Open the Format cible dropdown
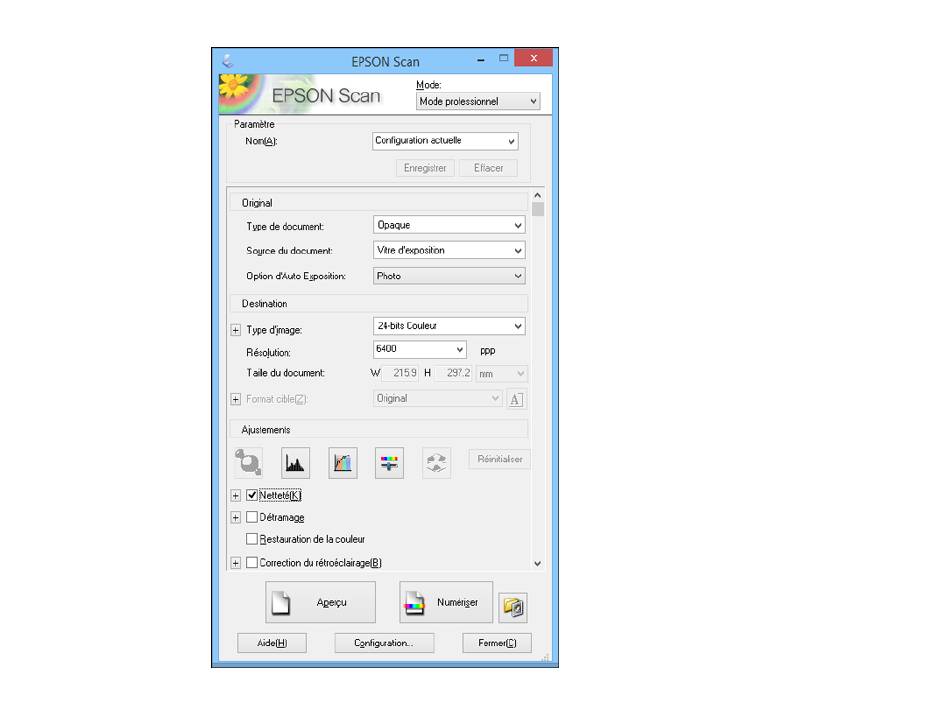950x710 pixels. pos(437,399)
